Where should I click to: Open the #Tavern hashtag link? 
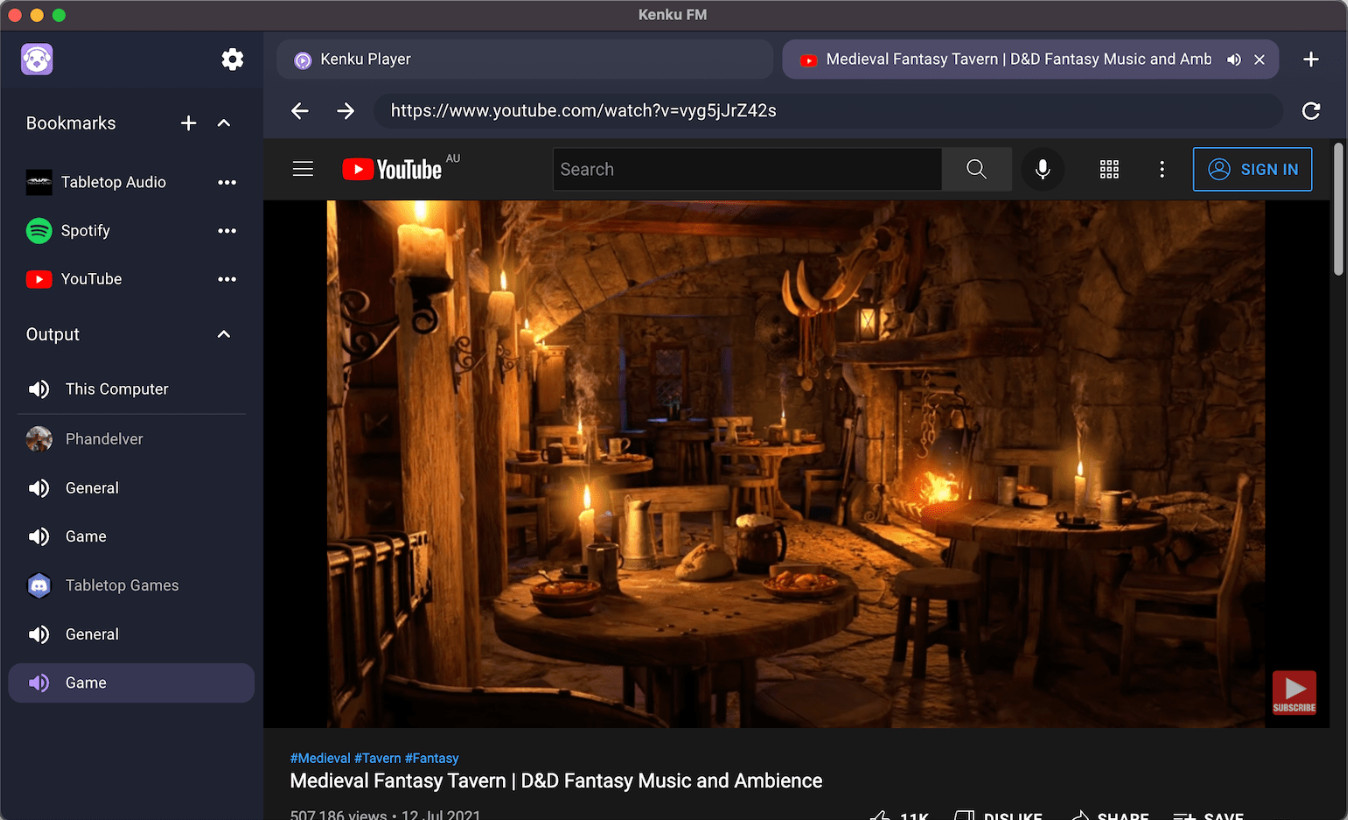coord(378,758)
